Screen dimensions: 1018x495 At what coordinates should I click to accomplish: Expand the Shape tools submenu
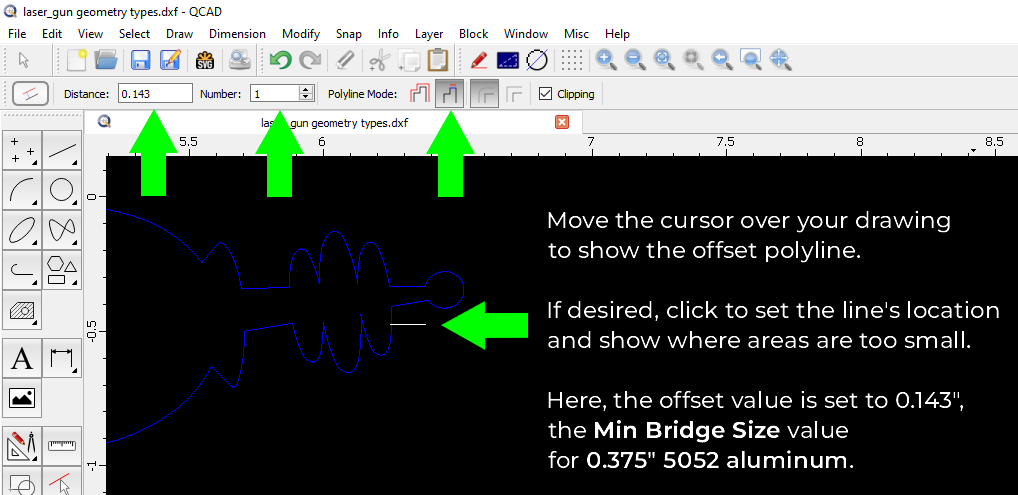(x=62, y=269)
